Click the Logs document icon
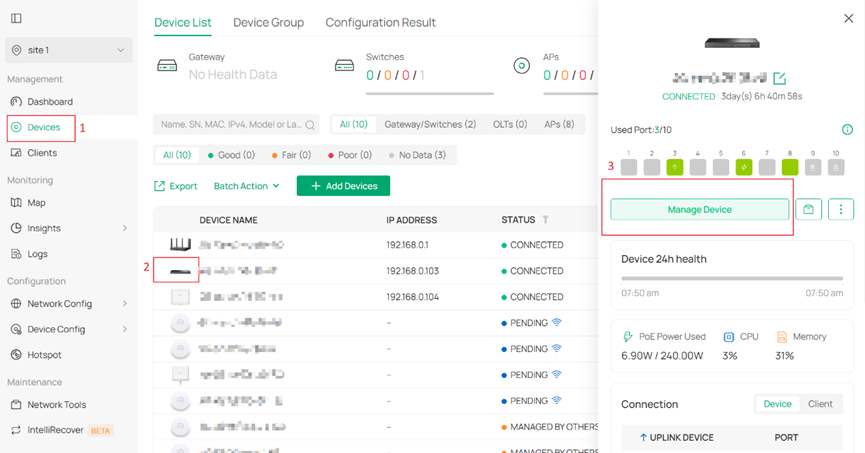This screenshot has height=453, width=865. pos(16,254)
